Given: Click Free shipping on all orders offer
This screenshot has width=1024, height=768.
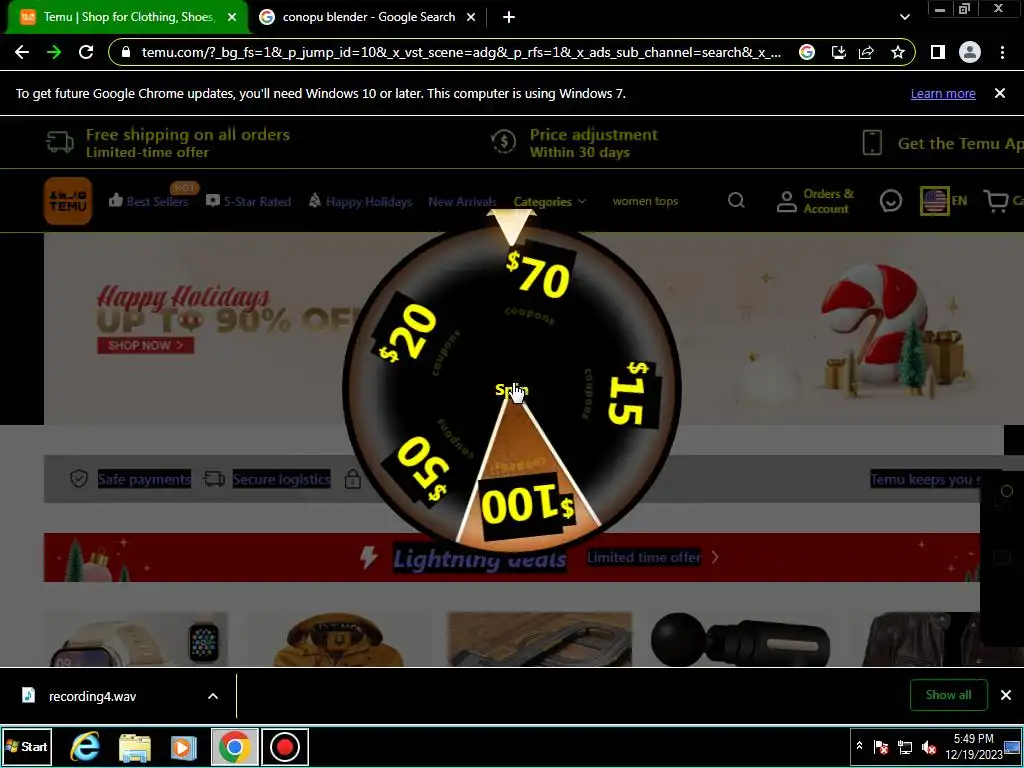Looking at the screenshot, I should 168,142.
